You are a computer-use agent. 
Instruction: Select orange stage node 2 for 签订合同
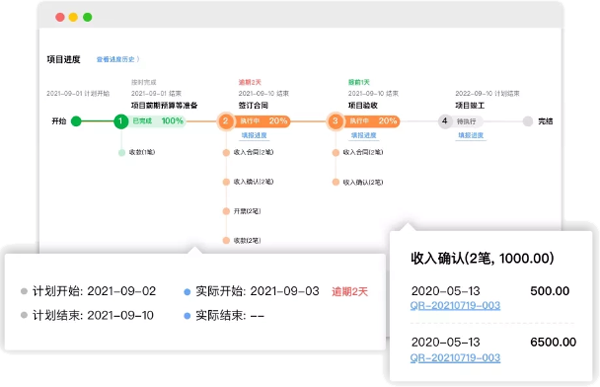(226, 121)
